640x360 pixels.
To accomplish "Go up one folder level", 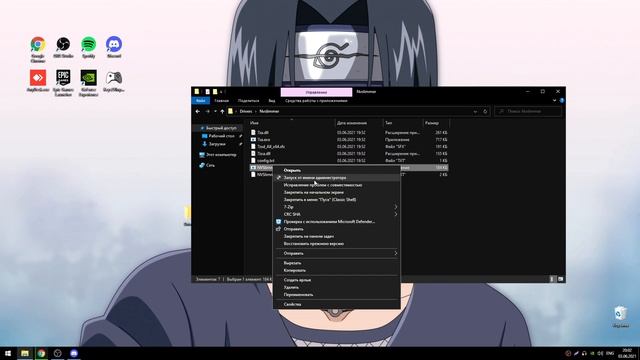I will (222, 111).
